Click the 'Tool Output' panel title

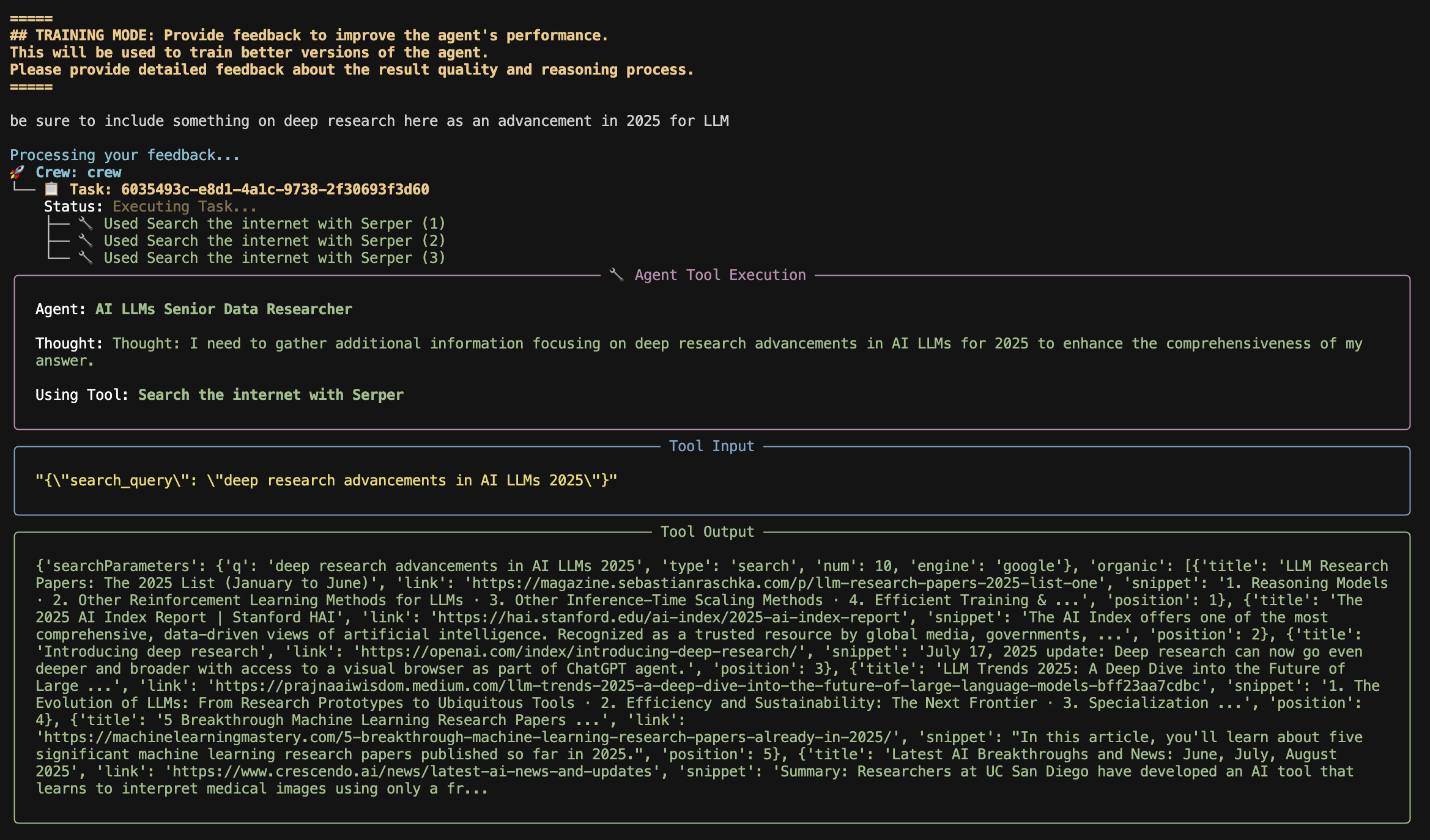click(x=707, y=532)
